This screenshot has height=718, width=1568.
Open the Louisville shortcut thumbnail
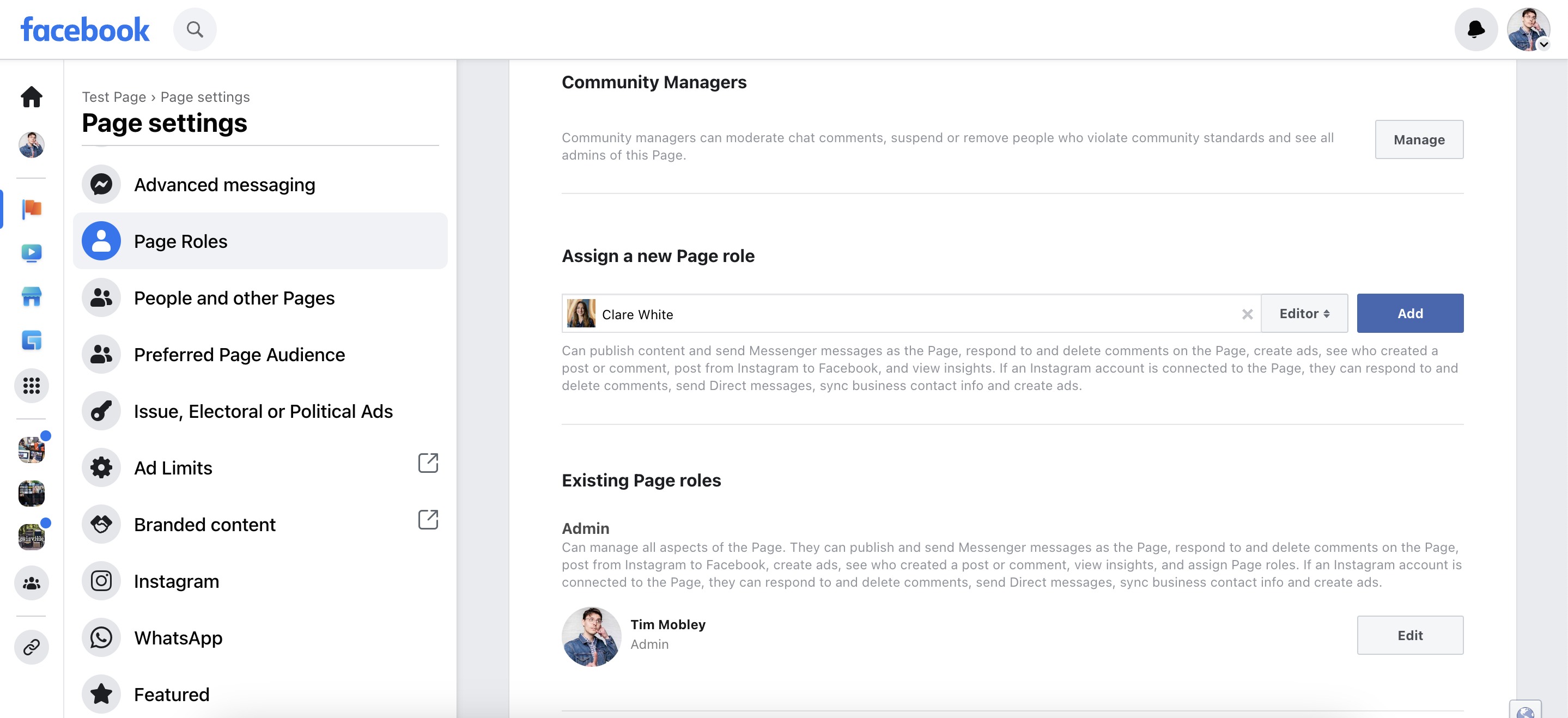[32, 537]
